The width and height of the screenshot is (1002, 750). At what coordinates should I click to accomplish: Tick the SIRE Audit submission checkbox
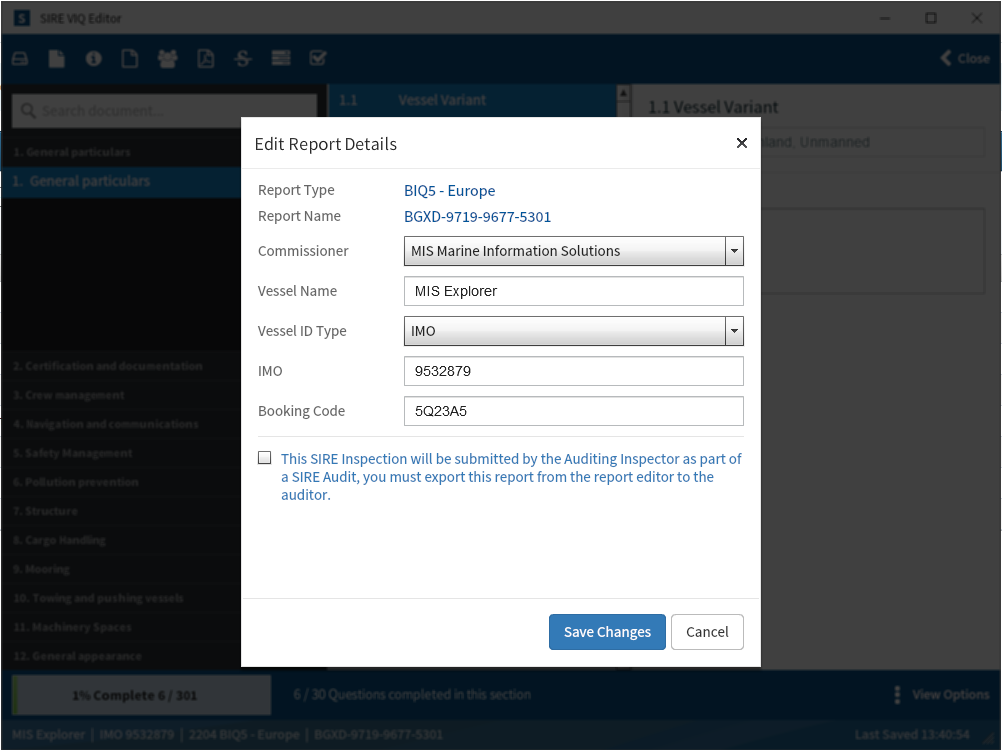pos(265,457)
